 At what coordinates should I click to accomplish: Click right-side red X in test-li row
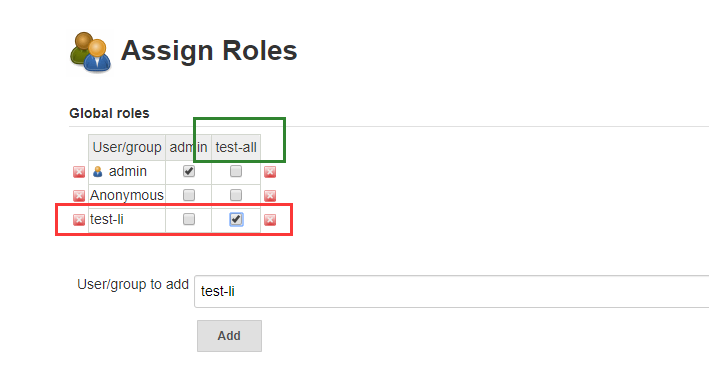270,220
